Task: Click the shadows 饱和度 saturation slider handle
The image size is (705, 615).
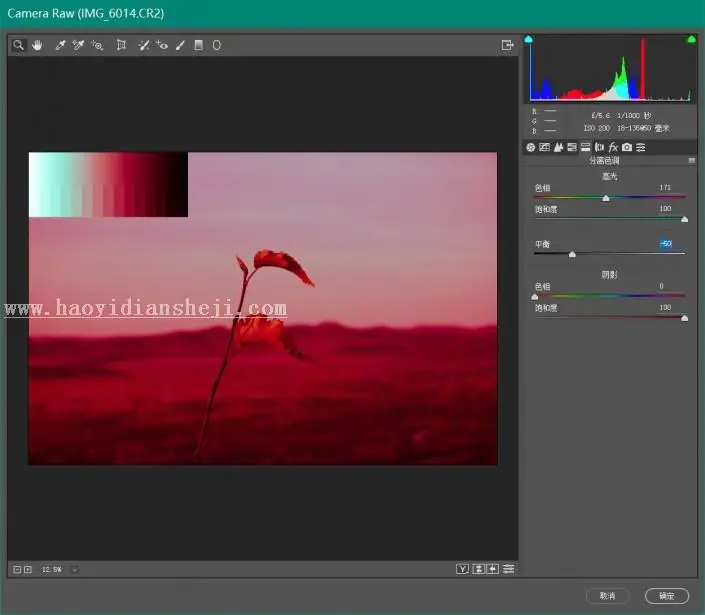Action: pyautogui.click(x=684, y=318)
